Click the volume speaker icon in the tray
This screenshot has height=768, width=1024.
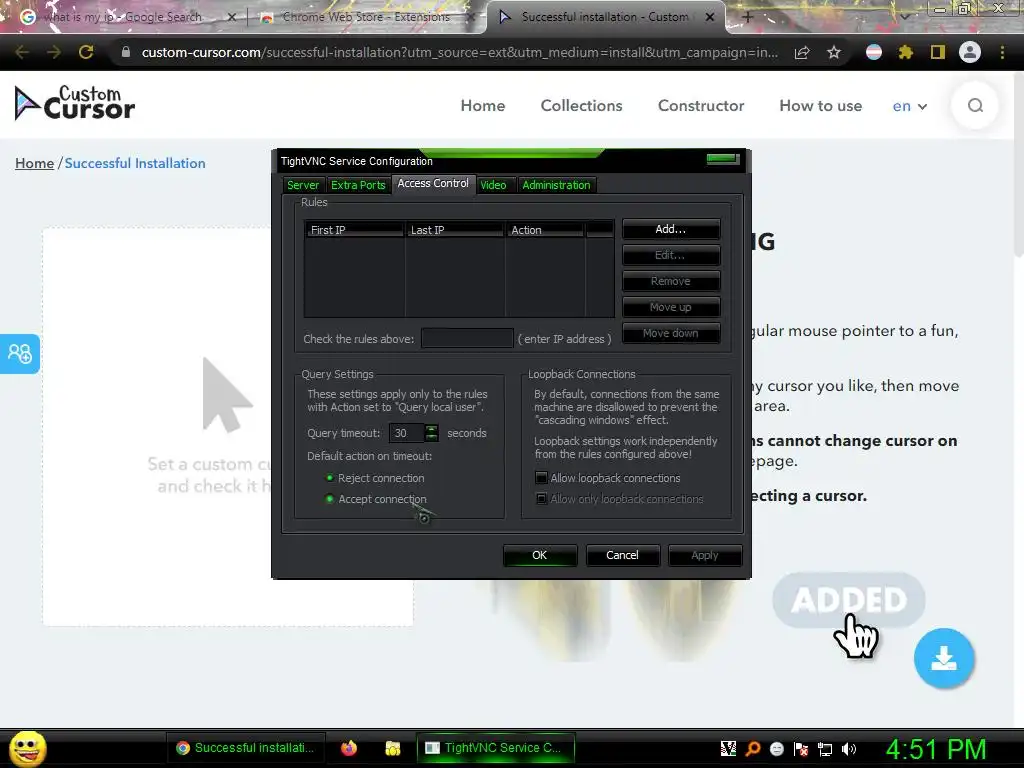pos(849,749)
